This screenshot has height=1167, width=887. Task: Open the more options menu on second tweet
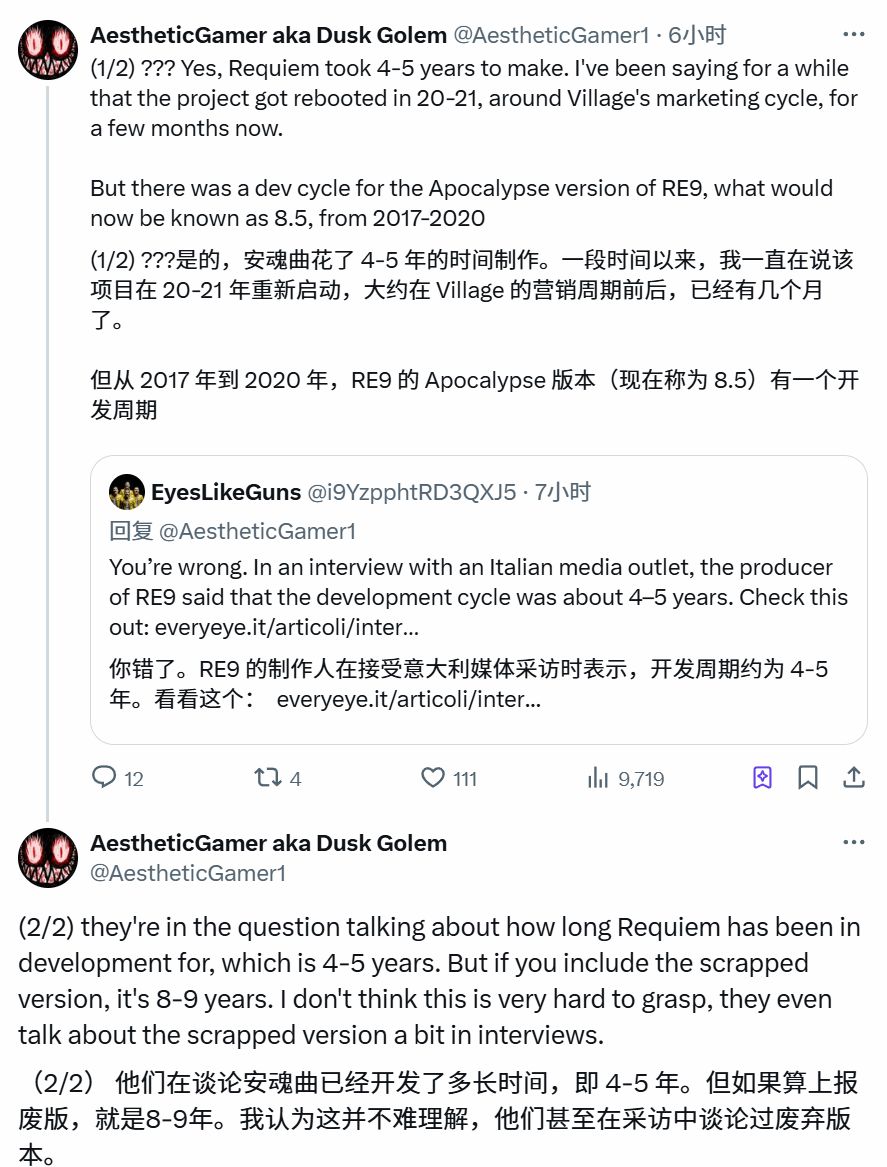(x=853, y=843)
